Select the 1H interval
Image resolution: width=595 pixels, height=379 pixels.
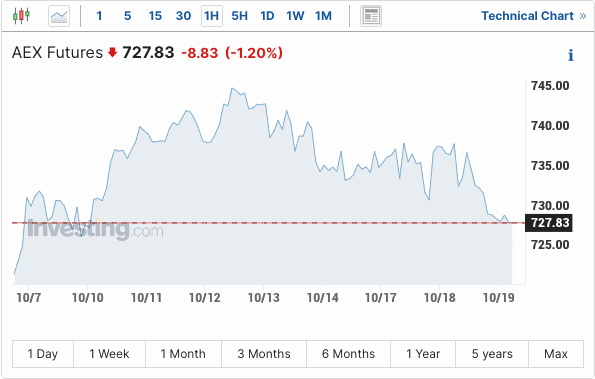(212, 16)
